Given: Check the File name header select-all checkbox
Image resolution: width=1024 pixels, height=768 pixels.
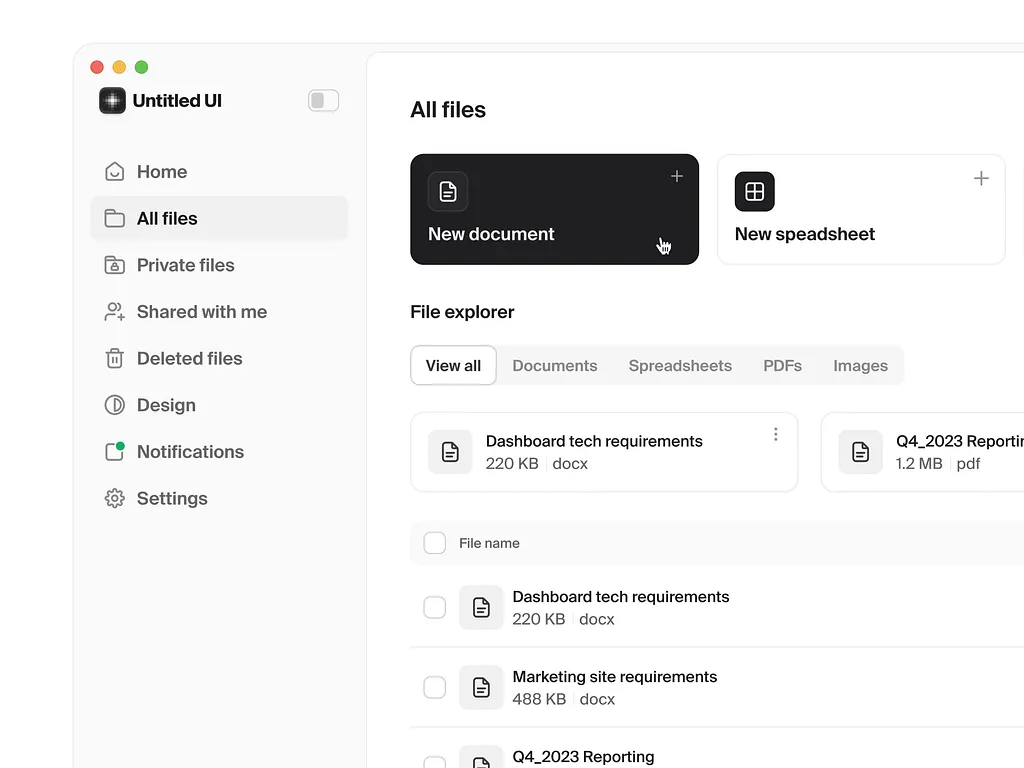Looking at the screenshot, I should coord(435,543).
